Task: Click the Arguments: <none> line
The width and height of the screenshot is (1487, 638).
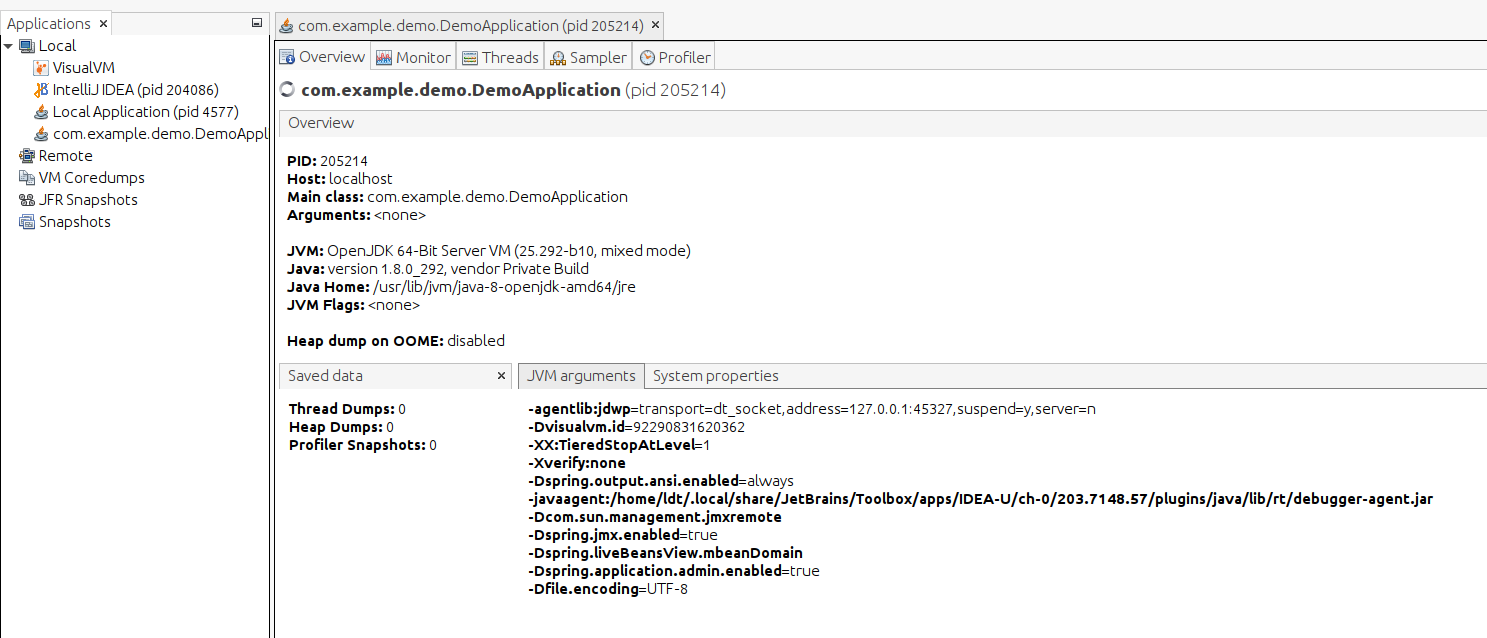Action: (x=357, y=215)
